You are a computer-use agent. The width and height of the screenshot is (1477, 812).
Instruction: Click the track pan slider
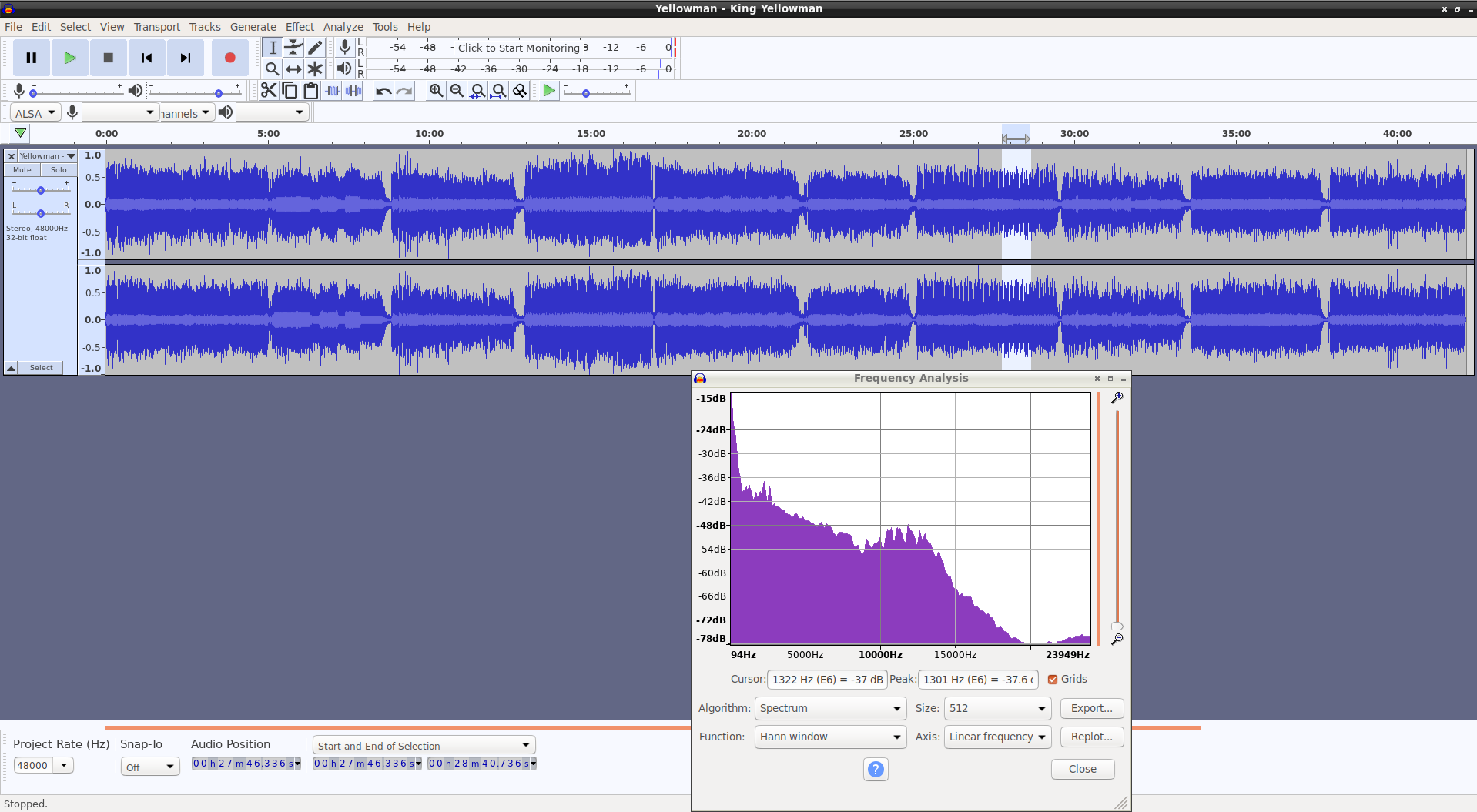pos(41,212)
